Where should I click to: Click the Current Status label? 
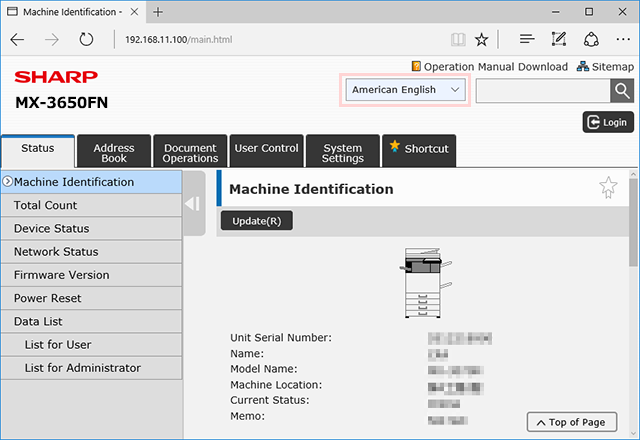[269, 400]
